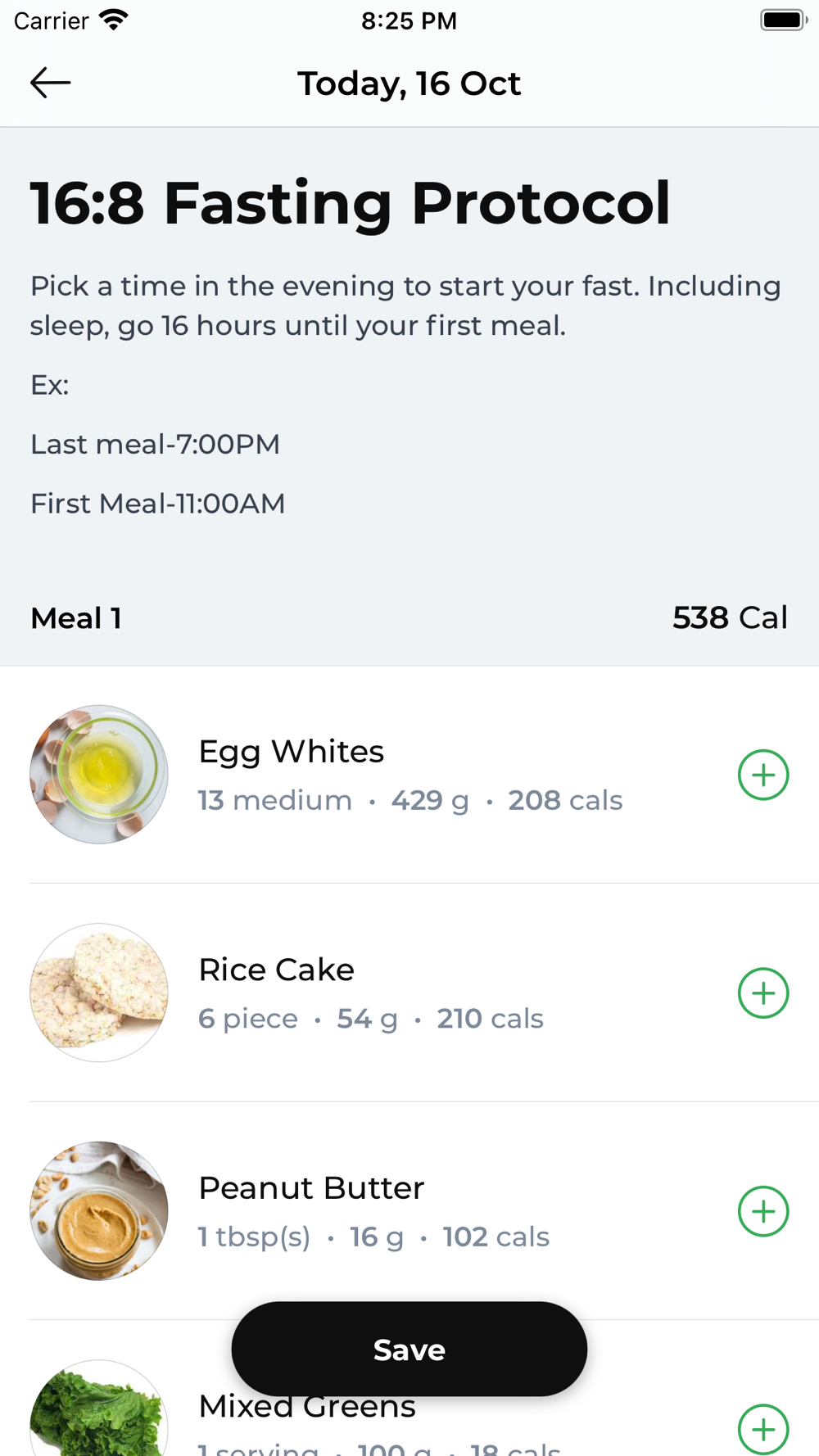Select the Rice Cake food name

point(276,970)
